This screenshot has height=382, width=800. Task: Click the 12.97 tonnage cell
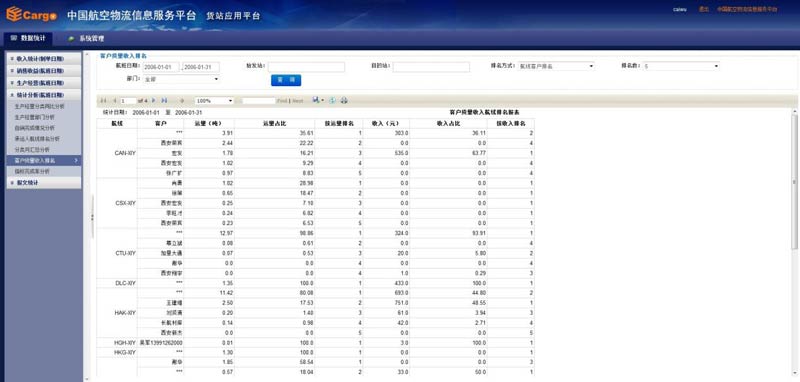[210, 233]
